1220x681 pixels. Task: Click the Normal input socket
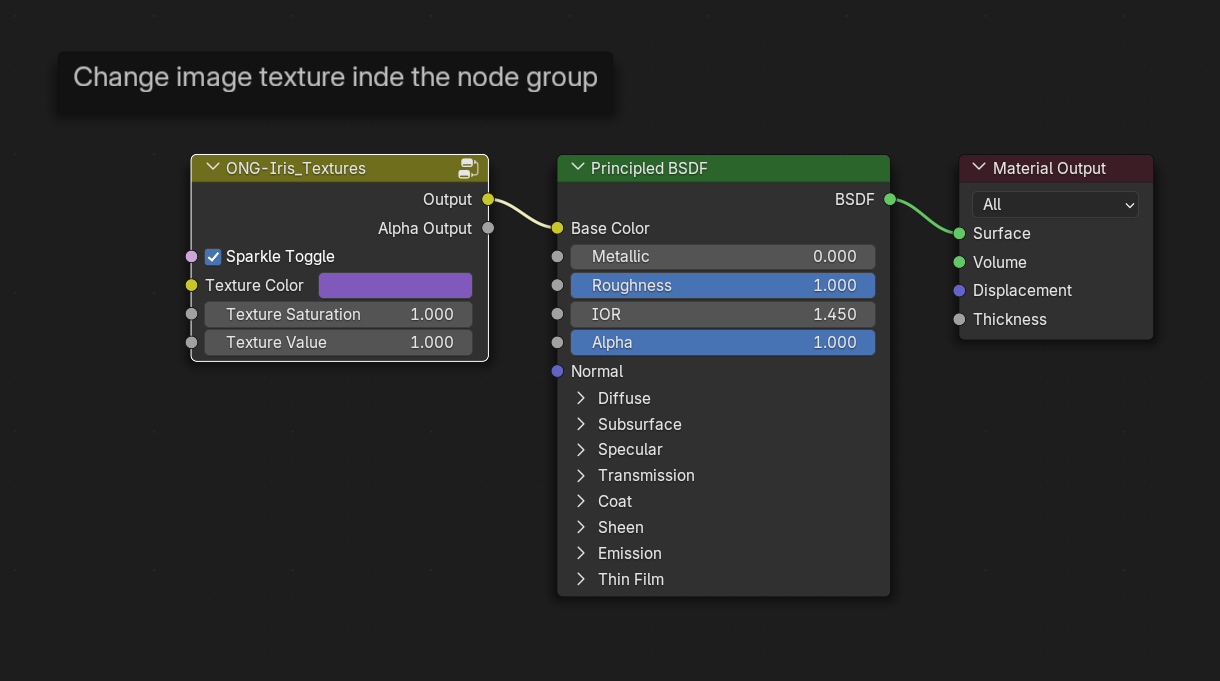557,371
